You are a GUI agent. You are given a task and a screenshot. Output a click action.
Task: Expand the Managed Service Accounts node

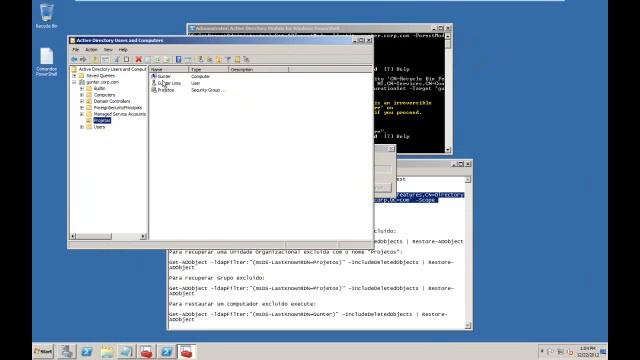click(82, 114)
